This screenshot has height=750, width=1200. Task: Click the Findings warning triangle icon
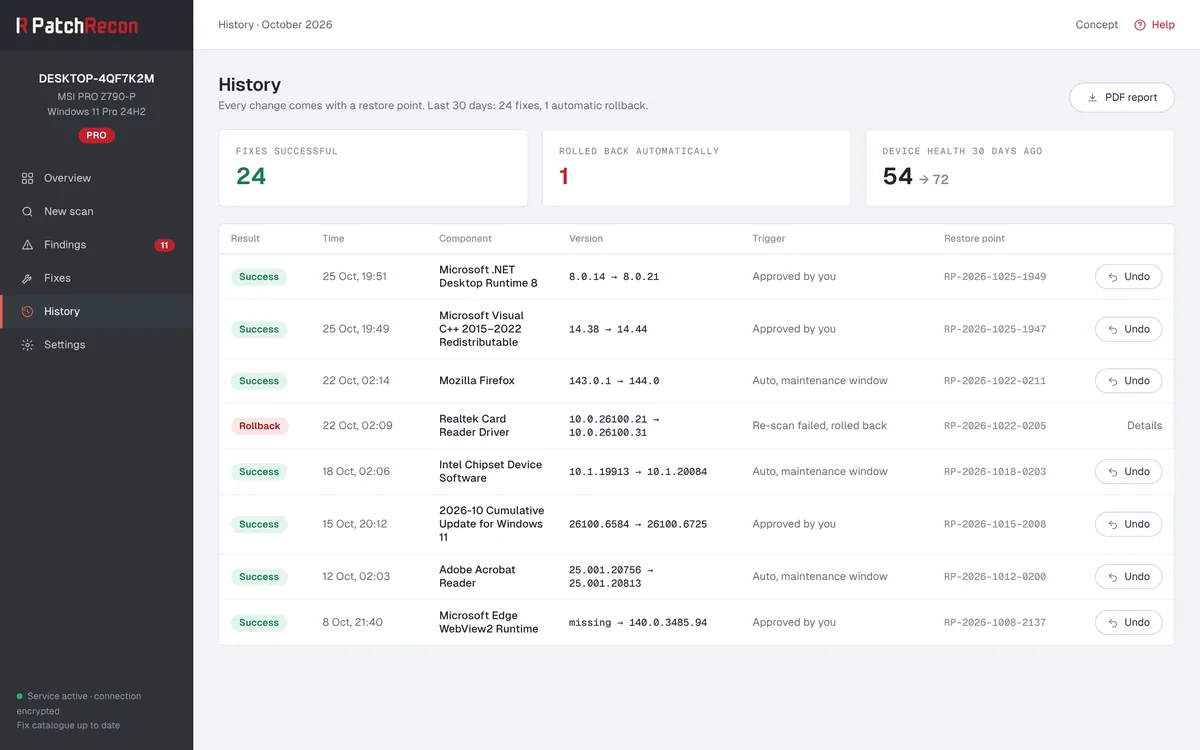27,245
